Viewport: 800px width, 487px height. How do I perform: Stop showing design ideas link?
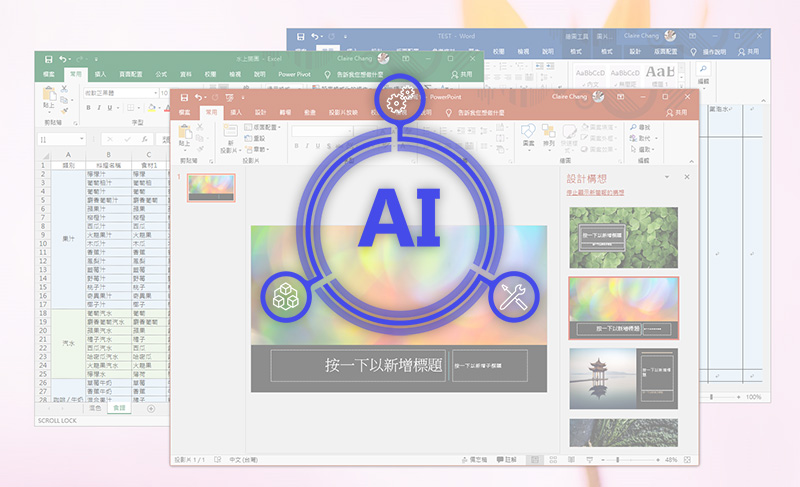(x=595, y=193)
